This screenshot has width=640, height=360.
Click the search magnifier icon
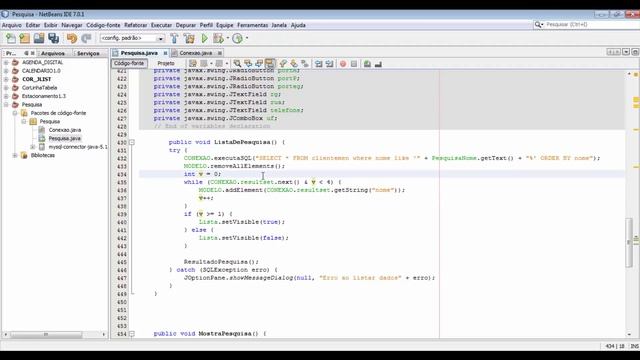tap(538, 25)
